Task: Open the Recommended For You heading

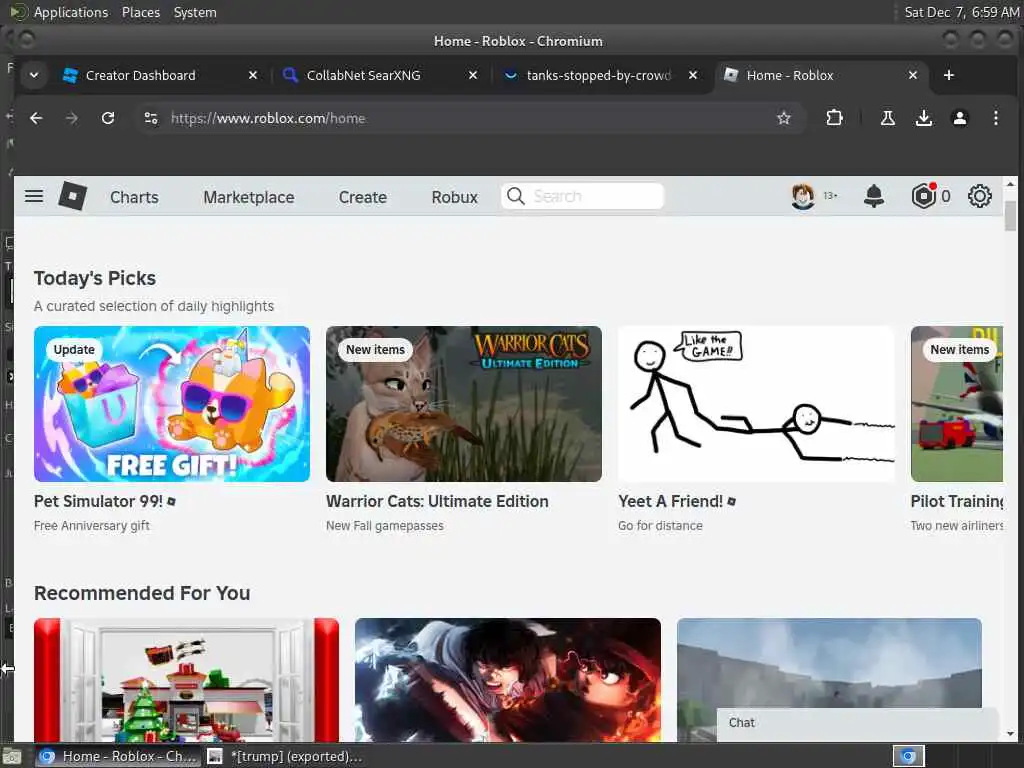Action: pyautogui.click(x=142, y=593)
